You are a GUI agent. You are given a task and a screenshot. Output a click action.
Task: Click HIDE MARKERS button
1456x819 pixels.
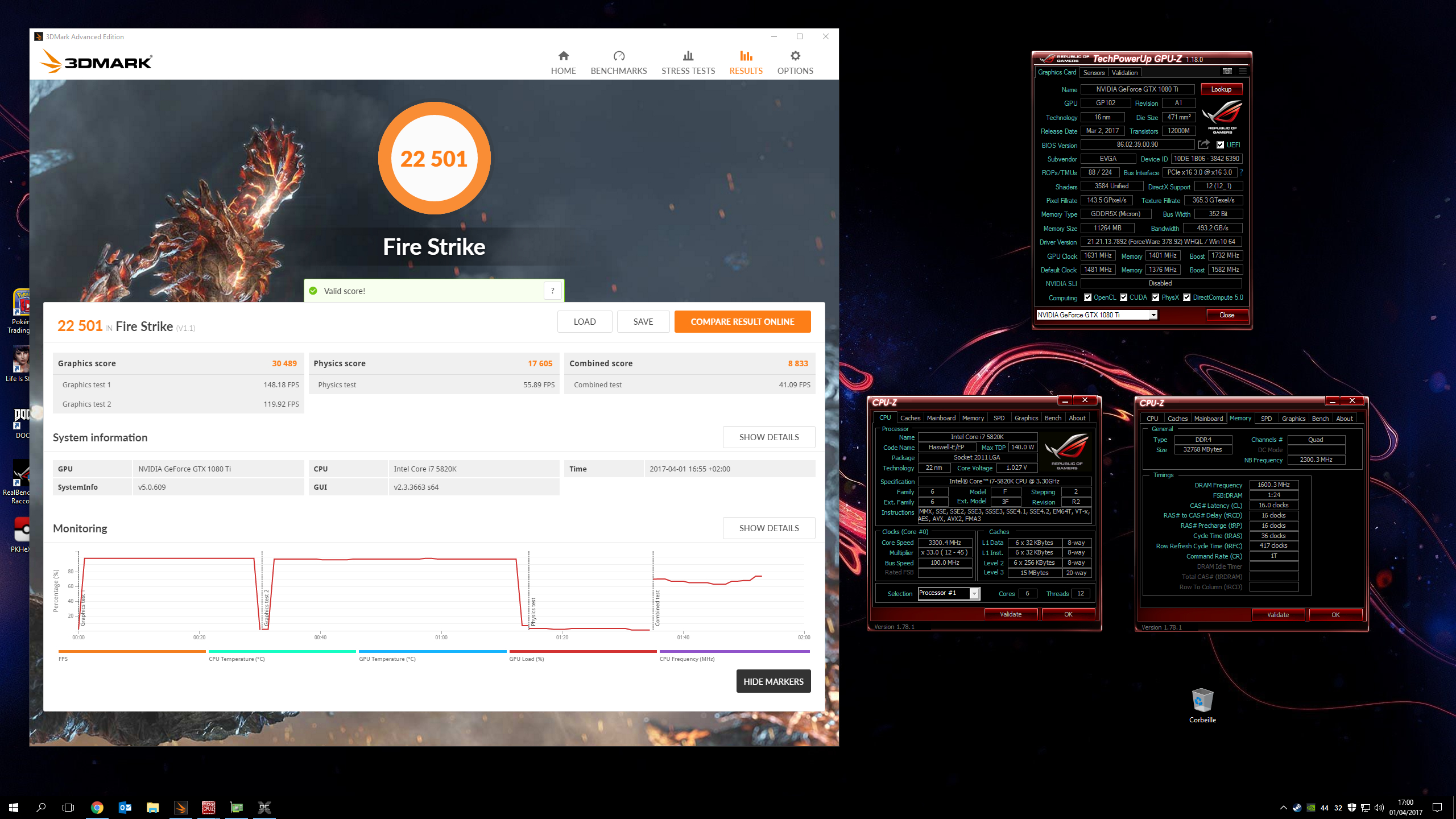pos(773,681)
